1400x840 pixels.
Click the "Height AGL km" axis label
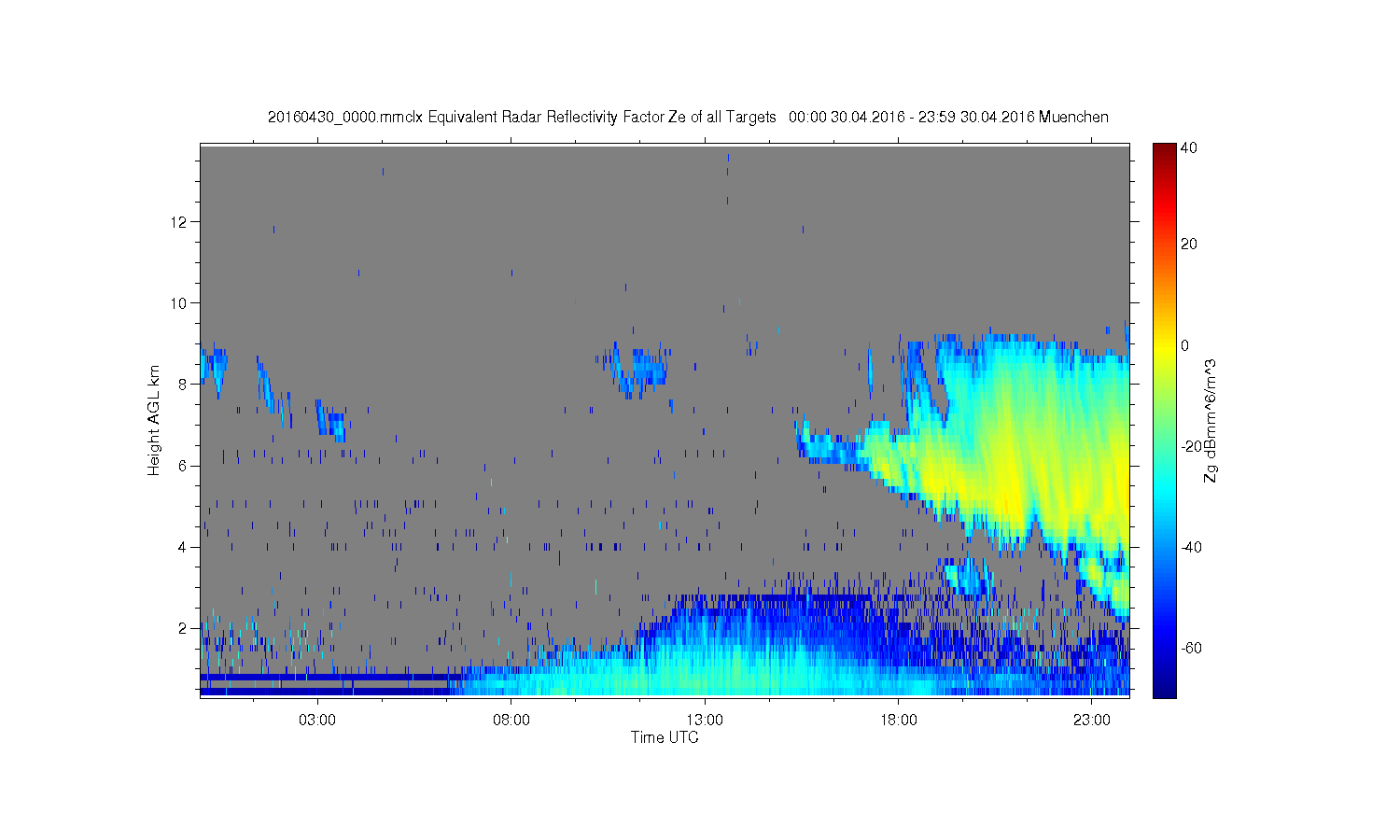154,420
